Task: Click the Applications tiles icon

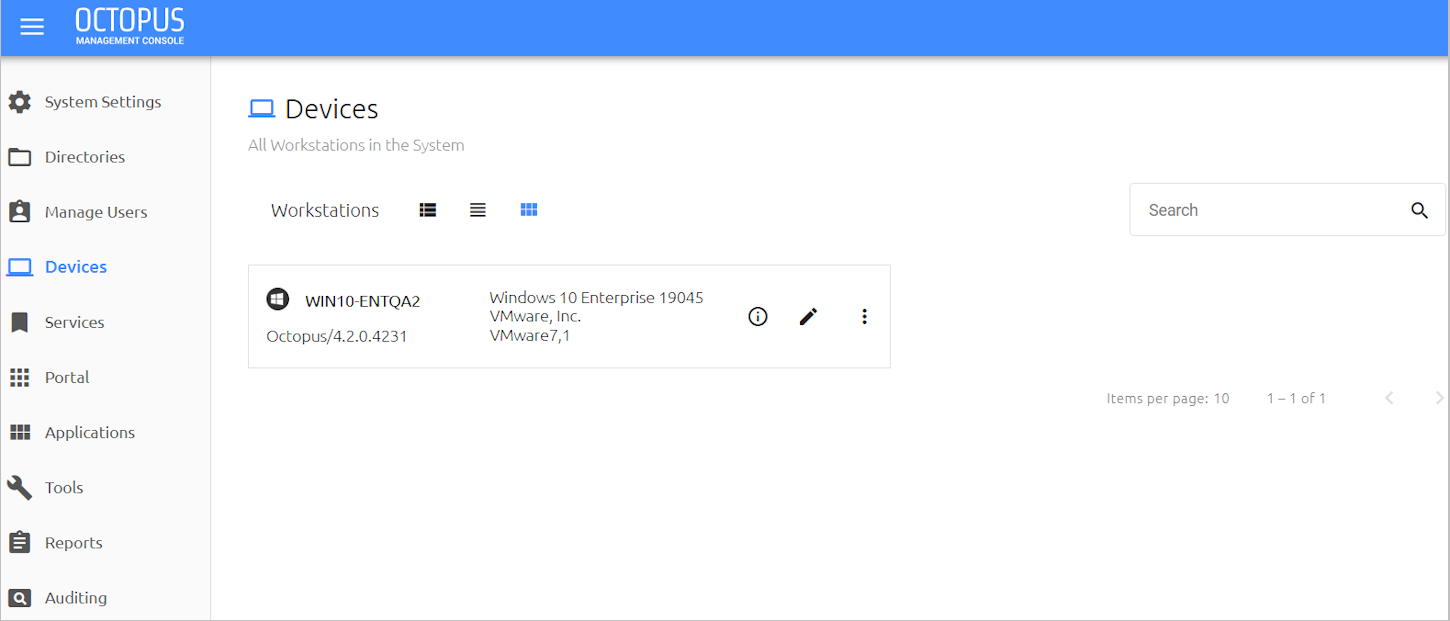Action: (19, 432)
